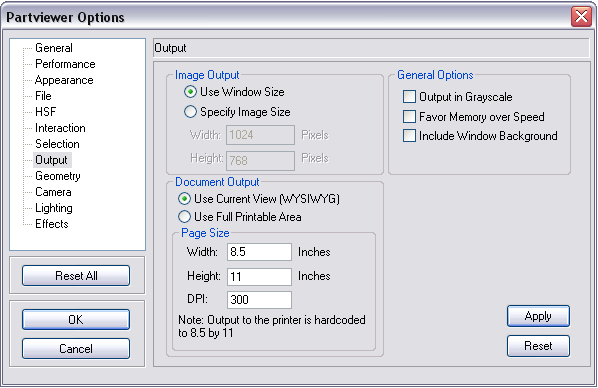Screen dimensions: 598x388
Task: Click the printer hardcoded note text
Action: [272, 326]
